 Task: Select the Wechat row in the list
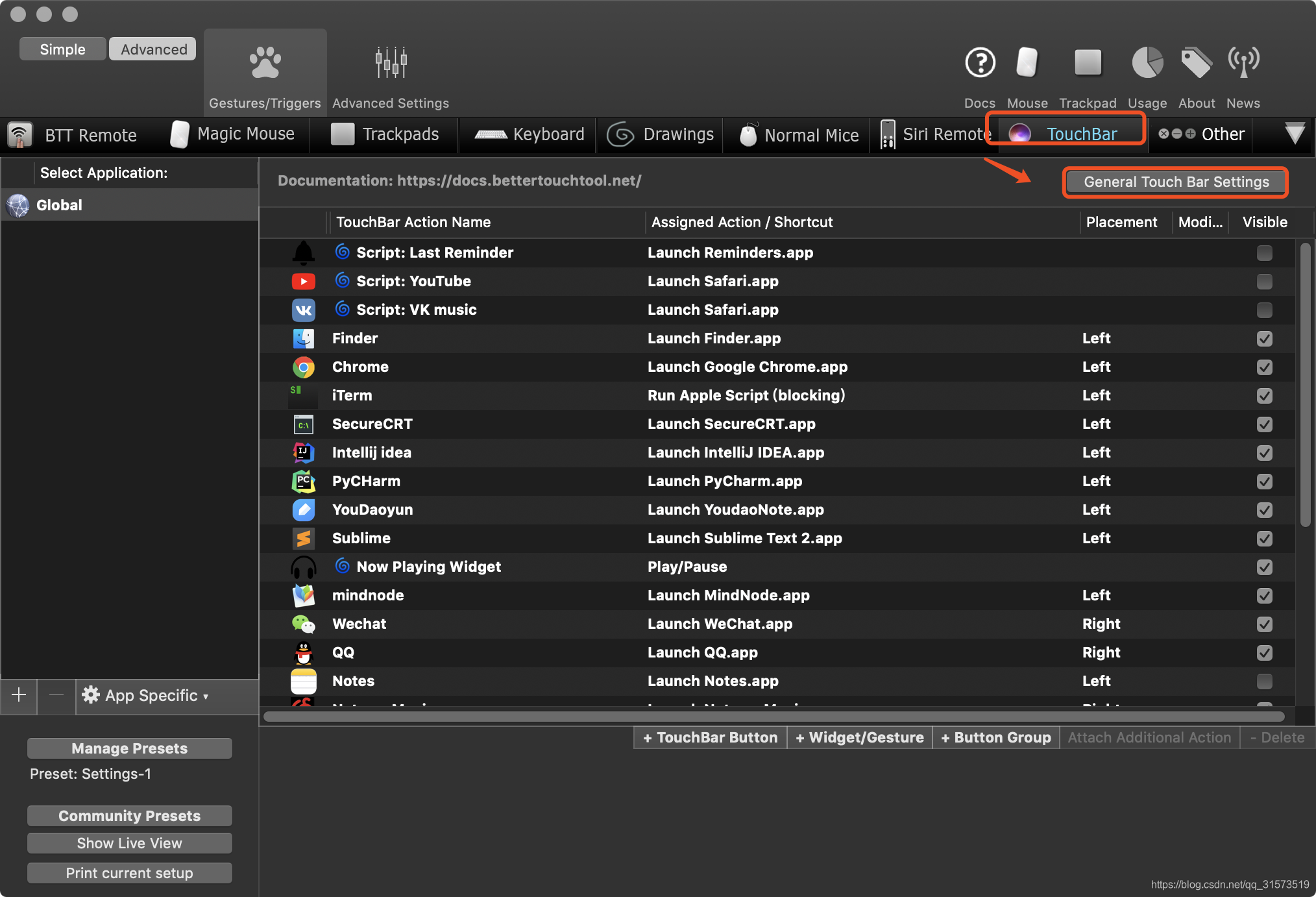(x=359, y=624)
